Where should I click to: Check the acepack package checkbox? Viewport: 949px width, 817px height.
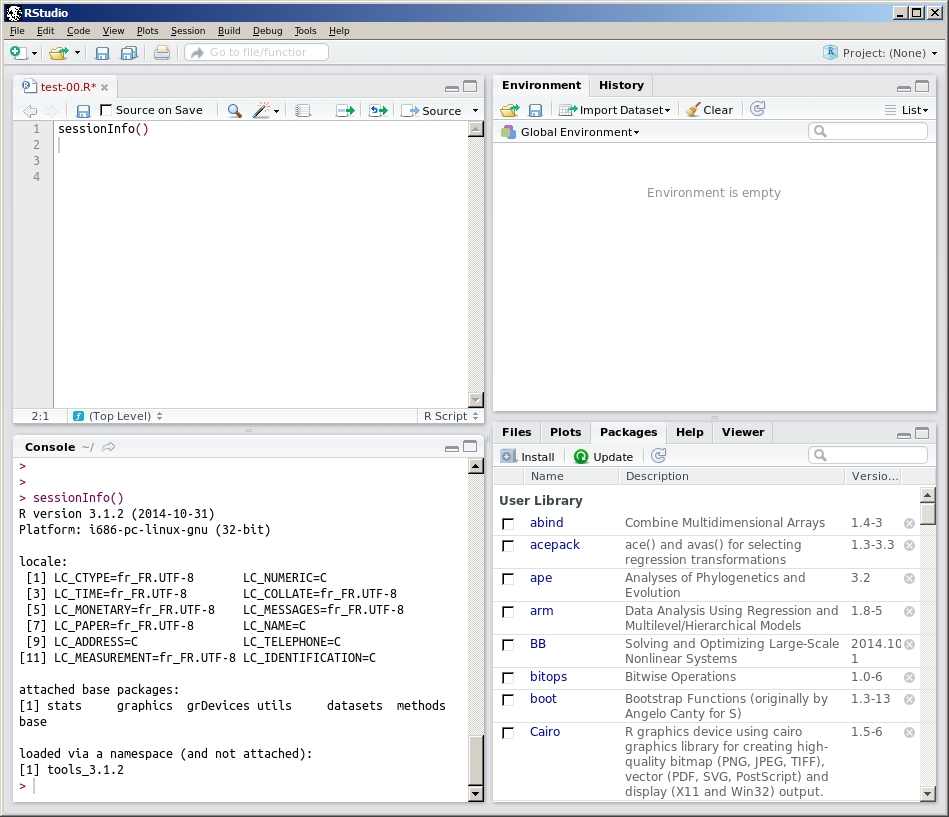(x=508, y=546)
